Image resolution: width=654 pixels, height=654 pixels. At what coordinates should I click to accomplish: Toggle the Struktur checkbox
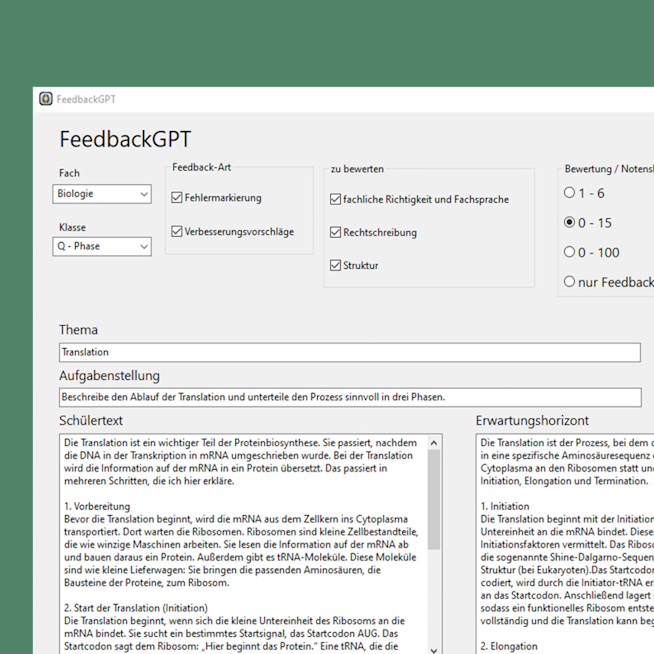click(x=335, y=265)
